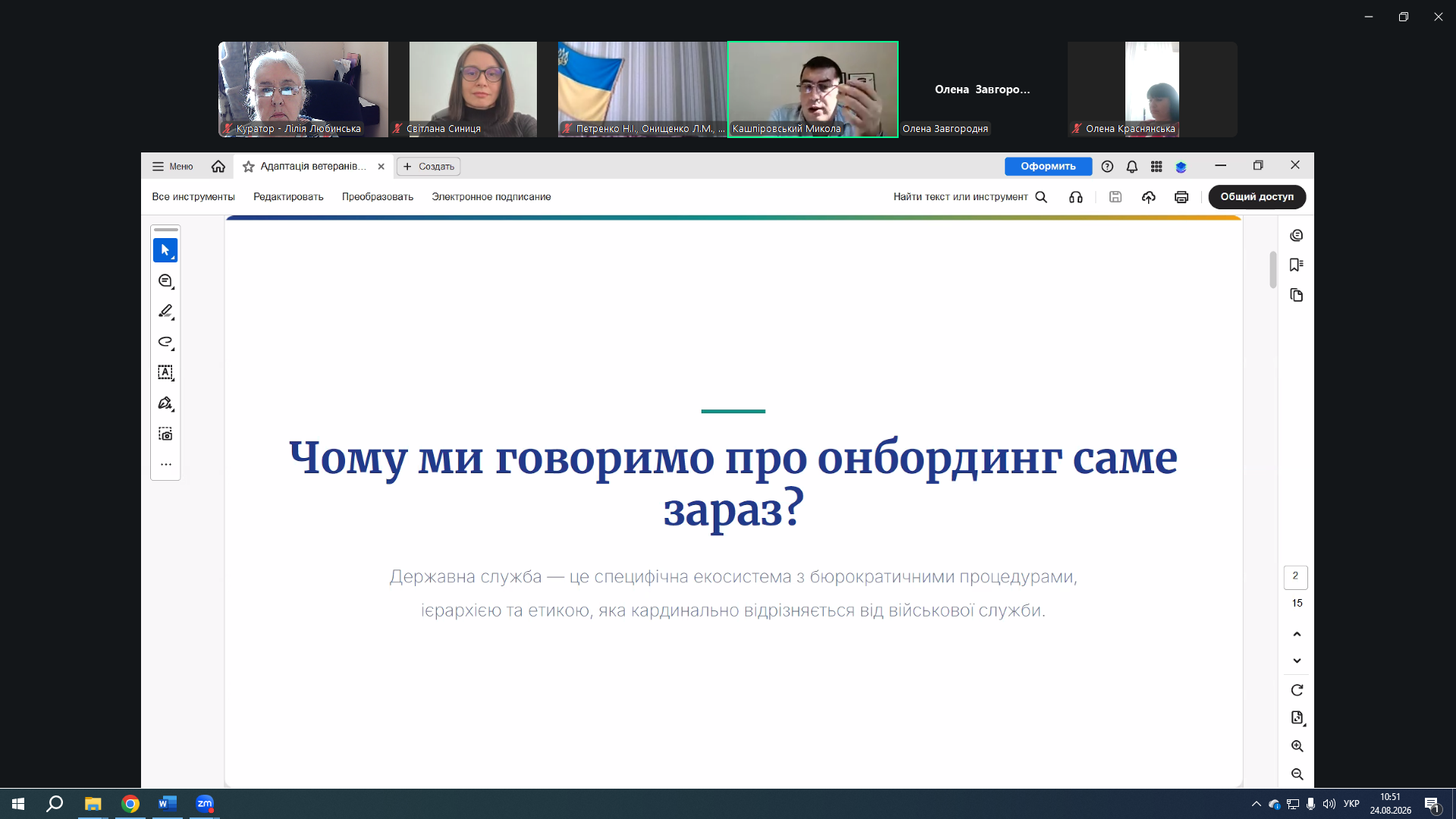Open the page display settings icon
1456x819 pixels.
(1297, 717)
